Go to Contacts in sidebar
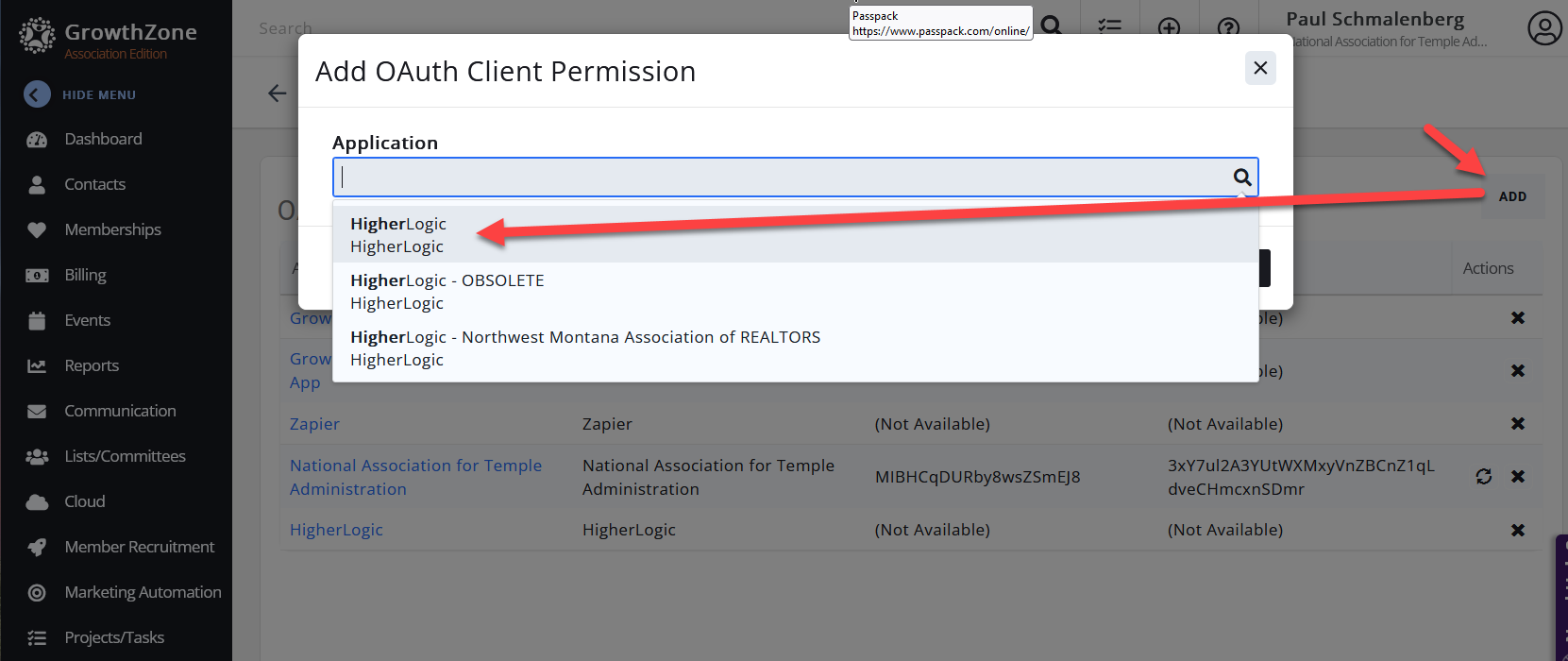Image resolution: width=1568 pixels, height=661 pixels. pyautogui.click(x=94, y=184)
